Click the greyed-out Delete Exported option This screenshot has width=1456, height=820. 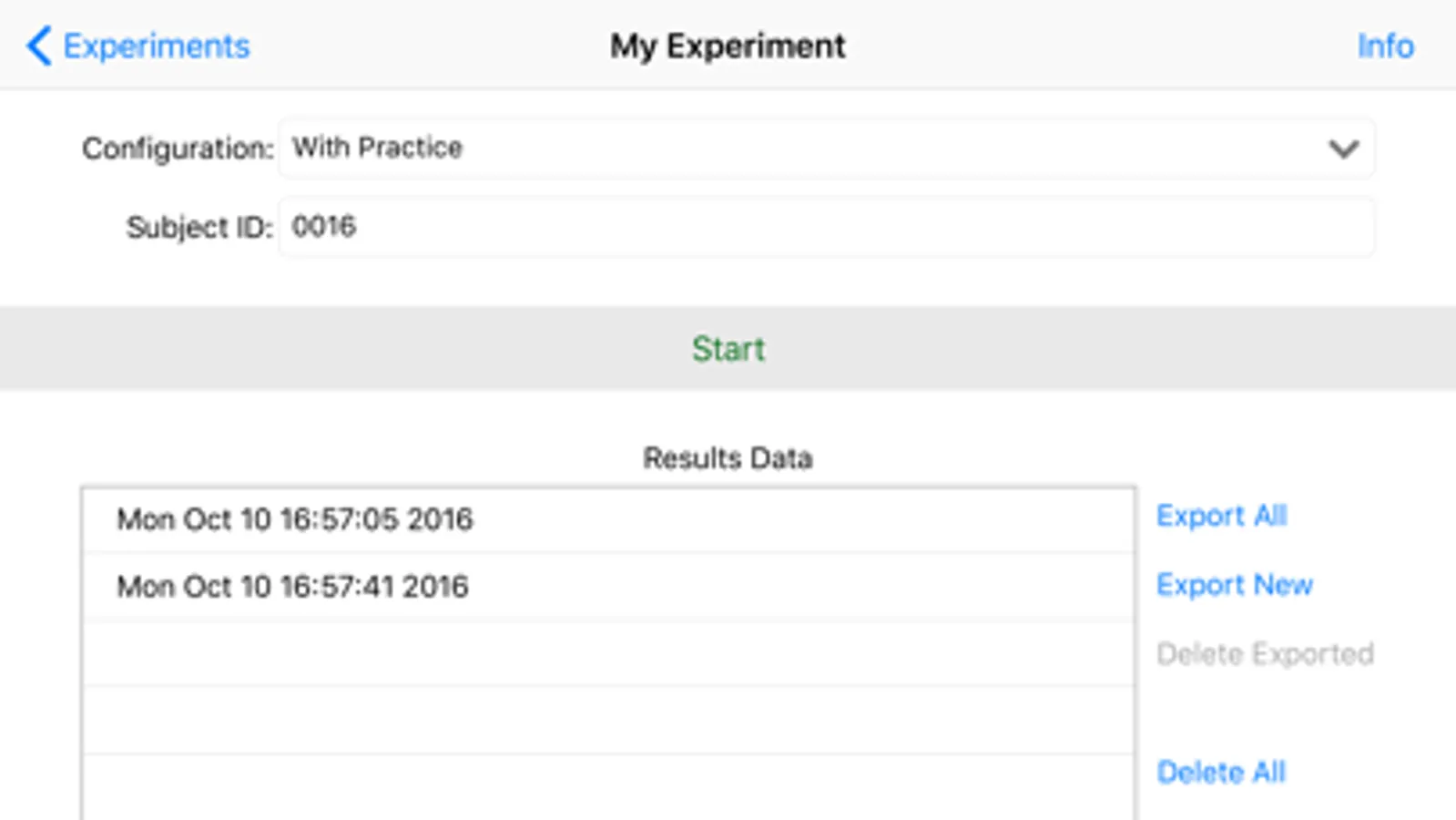[1265, 654]
